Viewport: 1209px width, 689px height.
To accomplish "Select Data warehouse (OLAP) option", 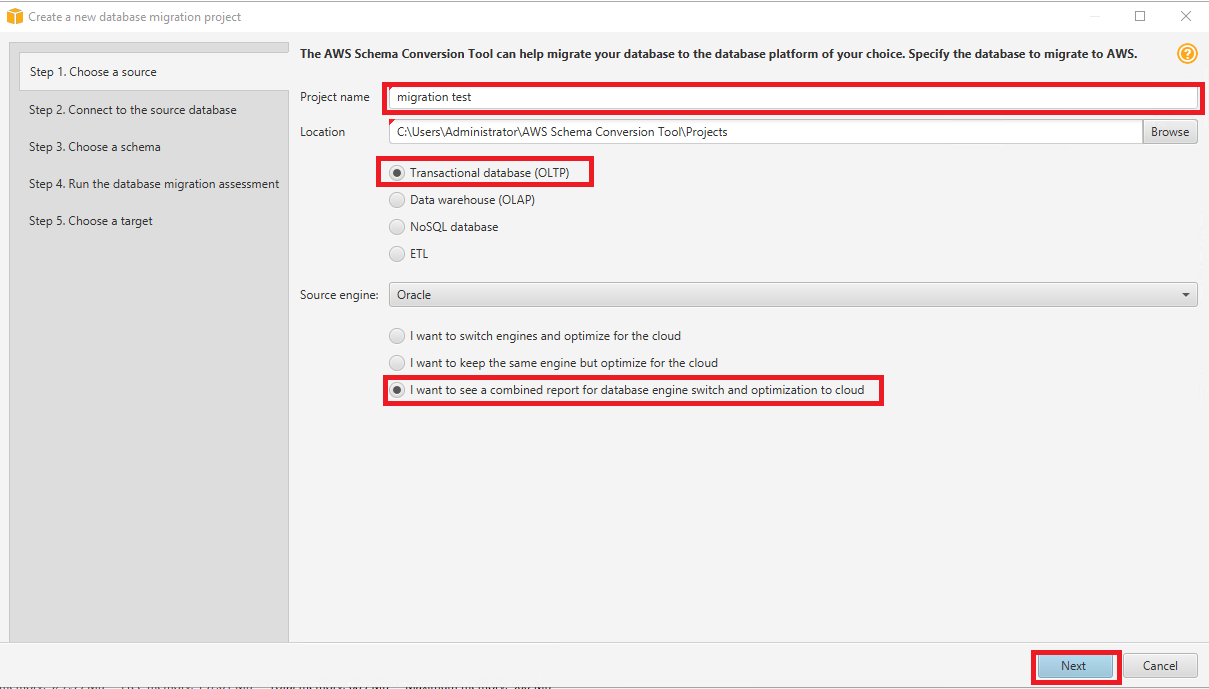I will 397,200.
